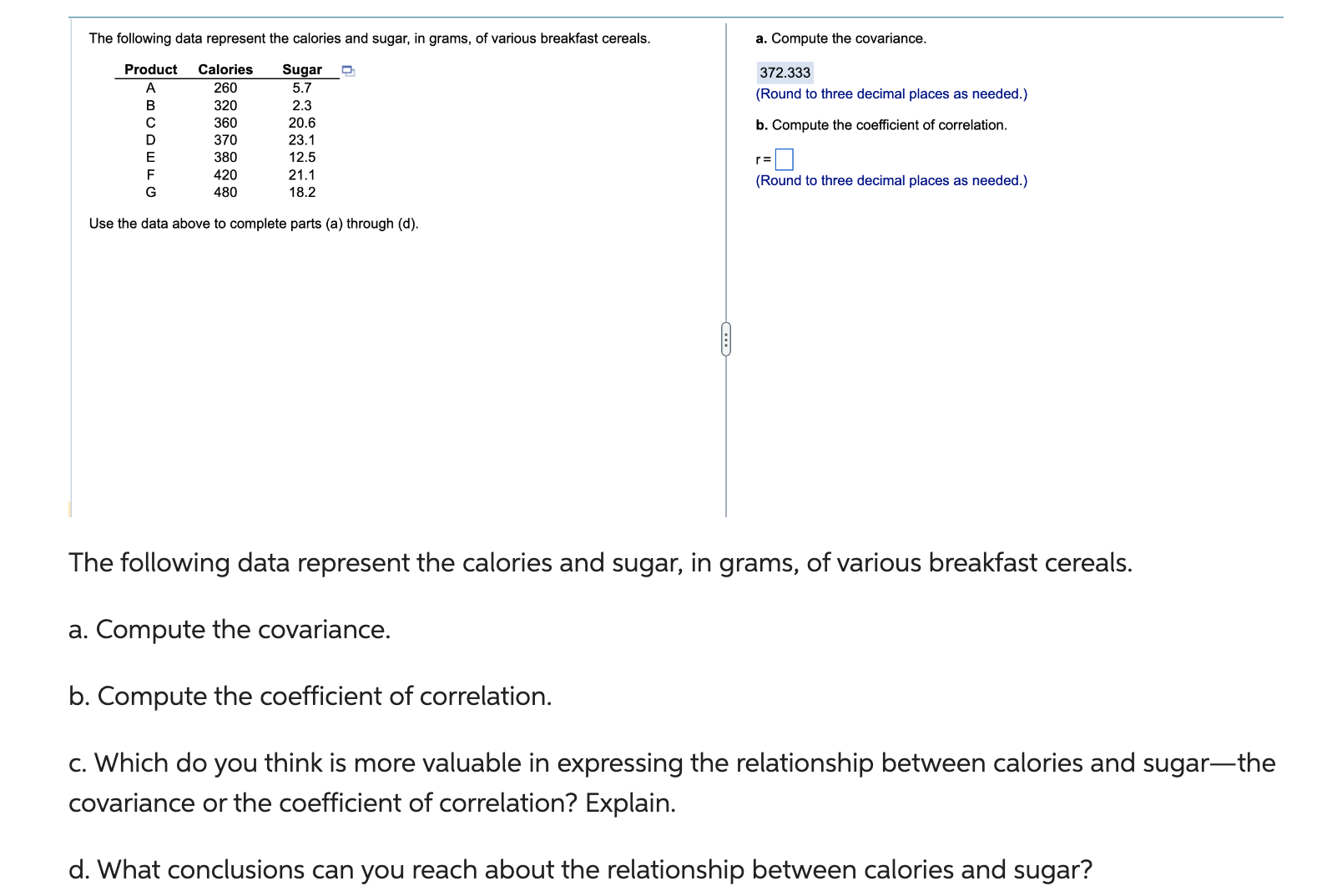Click the value 480 for Product G
Image resolution: width=1322 pixels, height=896 pixels.
[x=226, y=192]
